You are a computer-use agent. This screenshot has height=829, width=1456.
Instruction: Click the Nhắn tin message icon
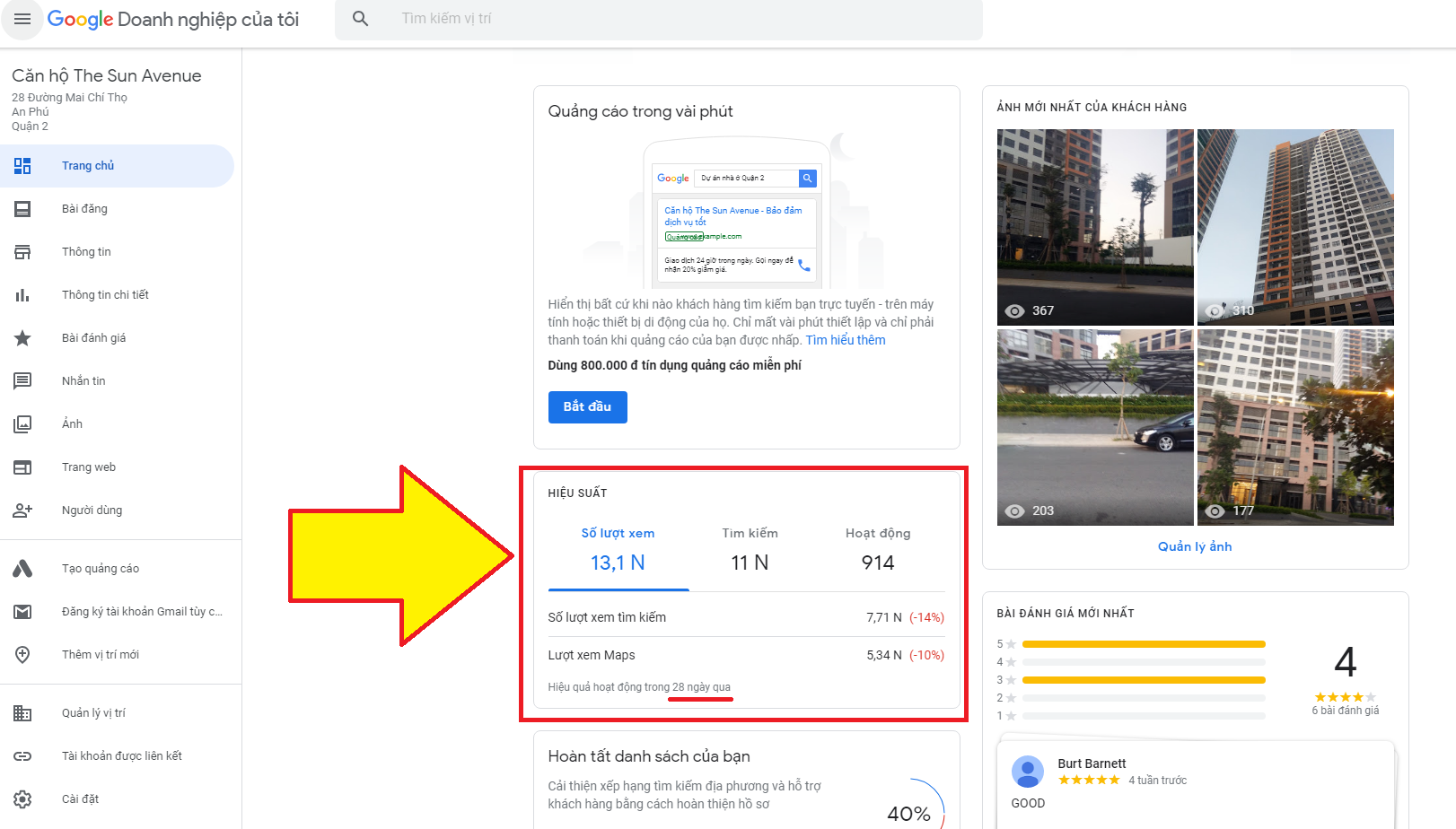click(x=22, y=381)
